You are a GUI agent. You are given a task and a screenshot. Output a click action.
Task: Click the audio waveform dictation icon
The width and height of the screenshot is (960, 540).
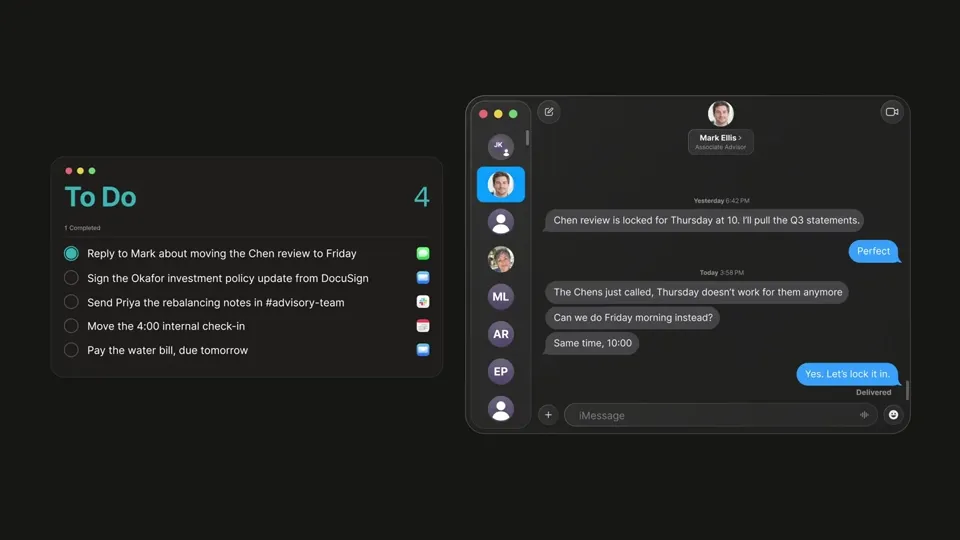tap(864, 415)
